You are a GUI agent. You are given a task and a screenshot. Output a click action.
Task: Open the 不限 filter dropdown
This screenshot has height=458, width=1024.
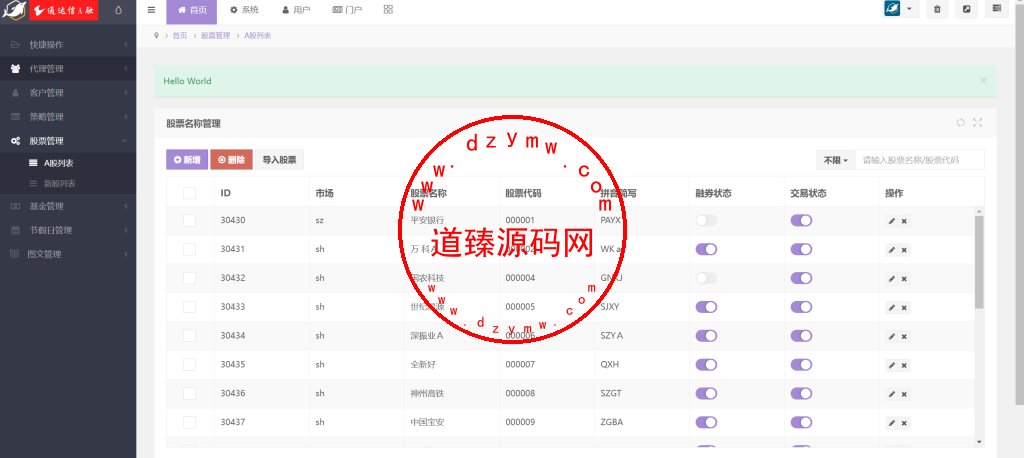click(x=835, y=160)
